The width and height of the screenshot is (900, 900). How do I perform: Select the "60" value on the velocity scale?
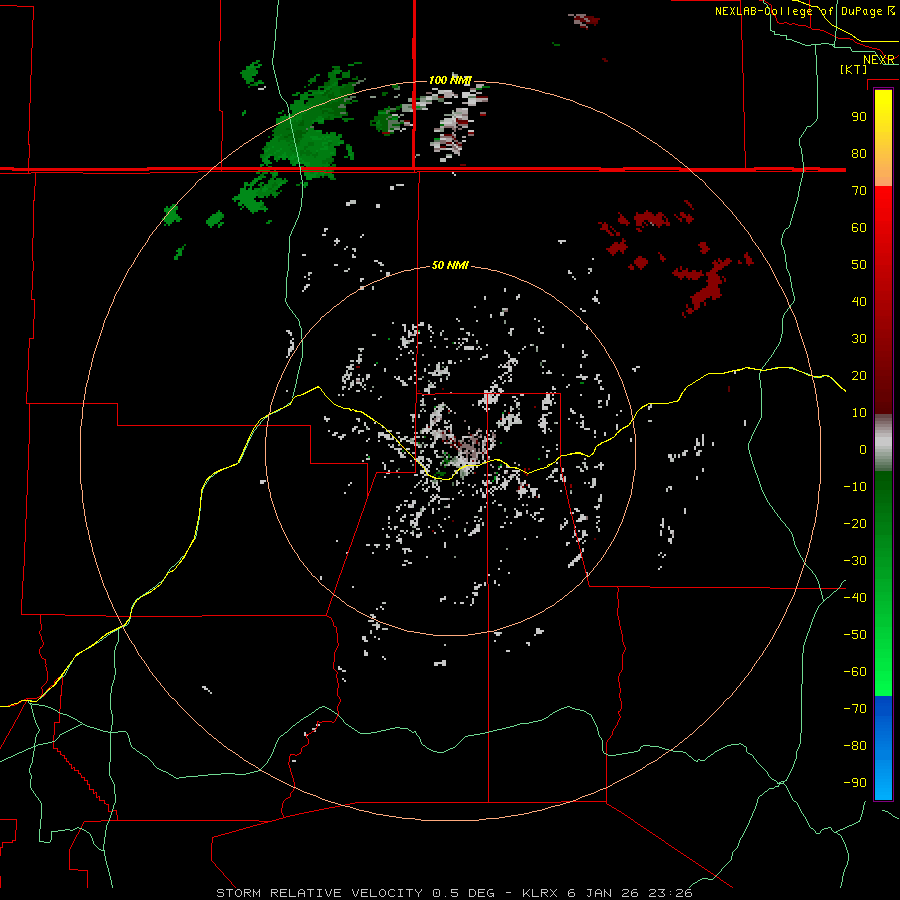859,227
